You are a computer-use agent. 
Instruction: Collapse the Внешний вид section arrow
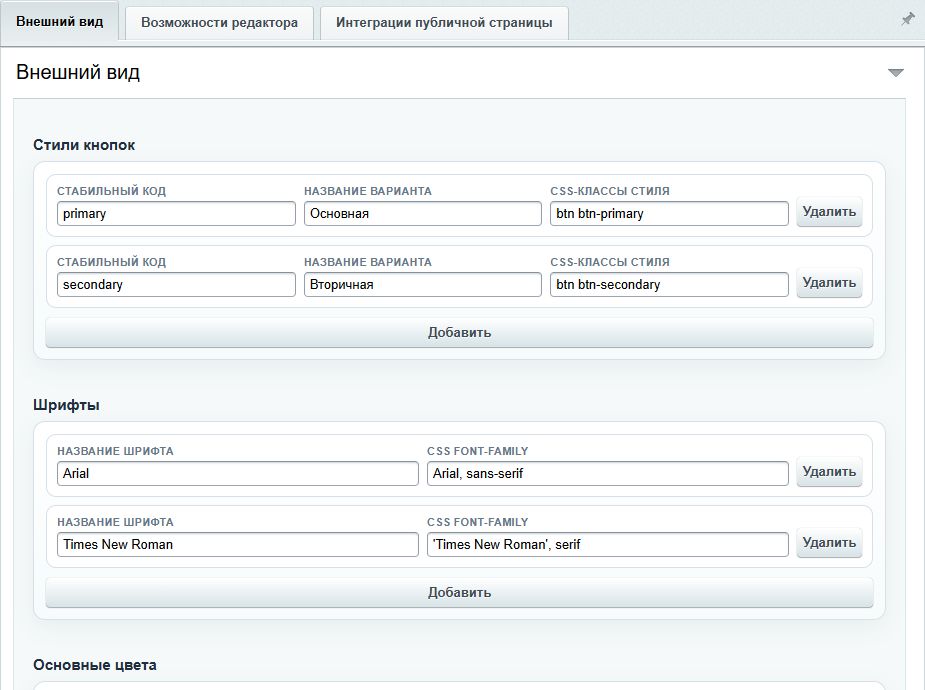pyautogui.click(x=896, y=73)
